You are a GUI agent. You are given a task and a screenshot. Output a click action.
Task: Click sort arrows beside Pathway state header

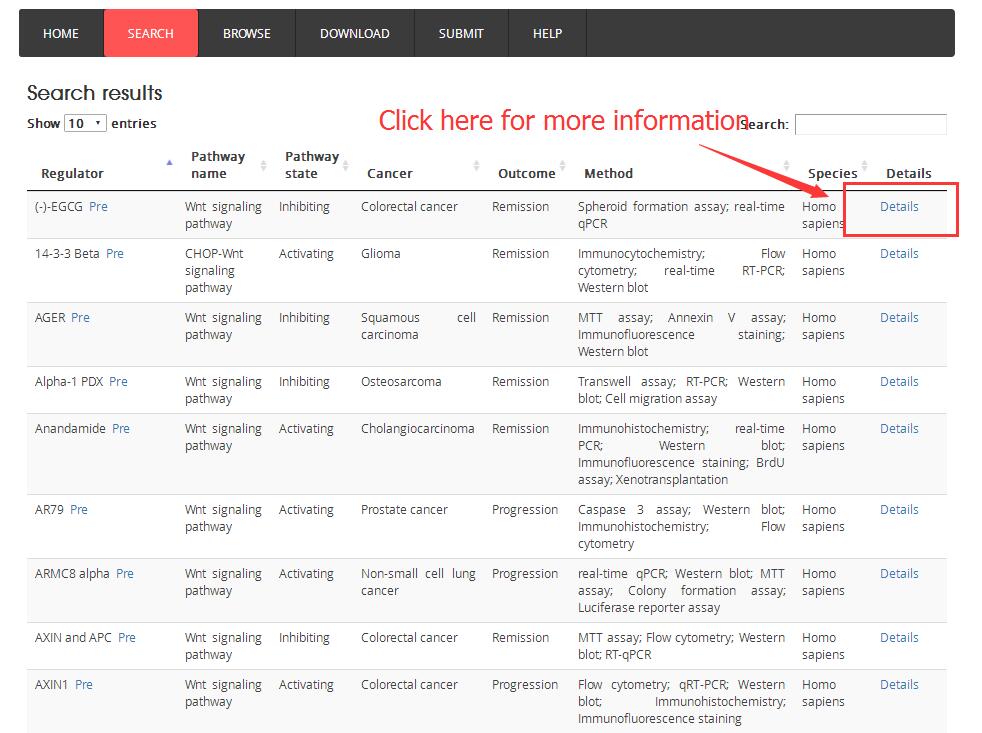coord(347,165)
